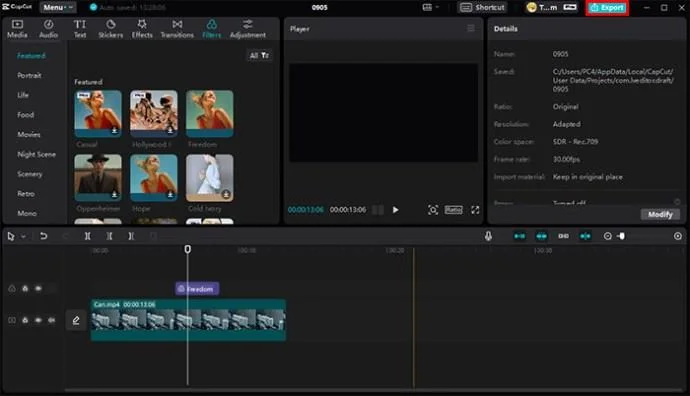Toggle the main track magnet
The width and height of the screenshot is (690, 396).
click(x=519, y=236)
